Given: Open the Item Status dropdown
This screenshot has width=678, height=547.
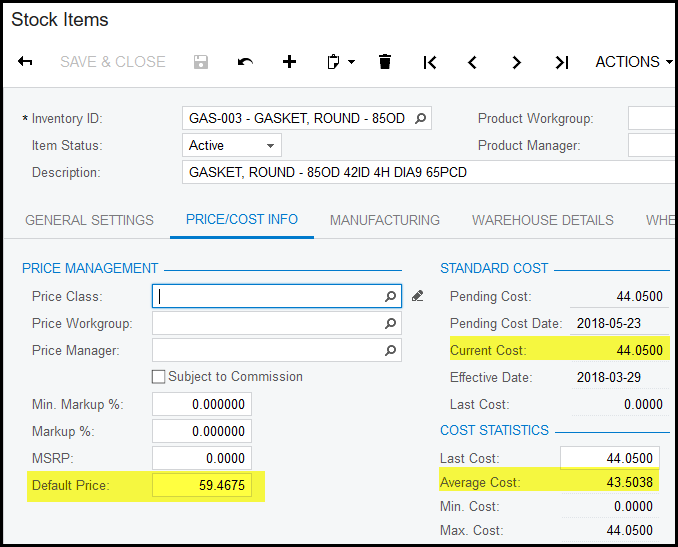Looking at the screenshot, I should pyautogui.click(x=231, y=145).
